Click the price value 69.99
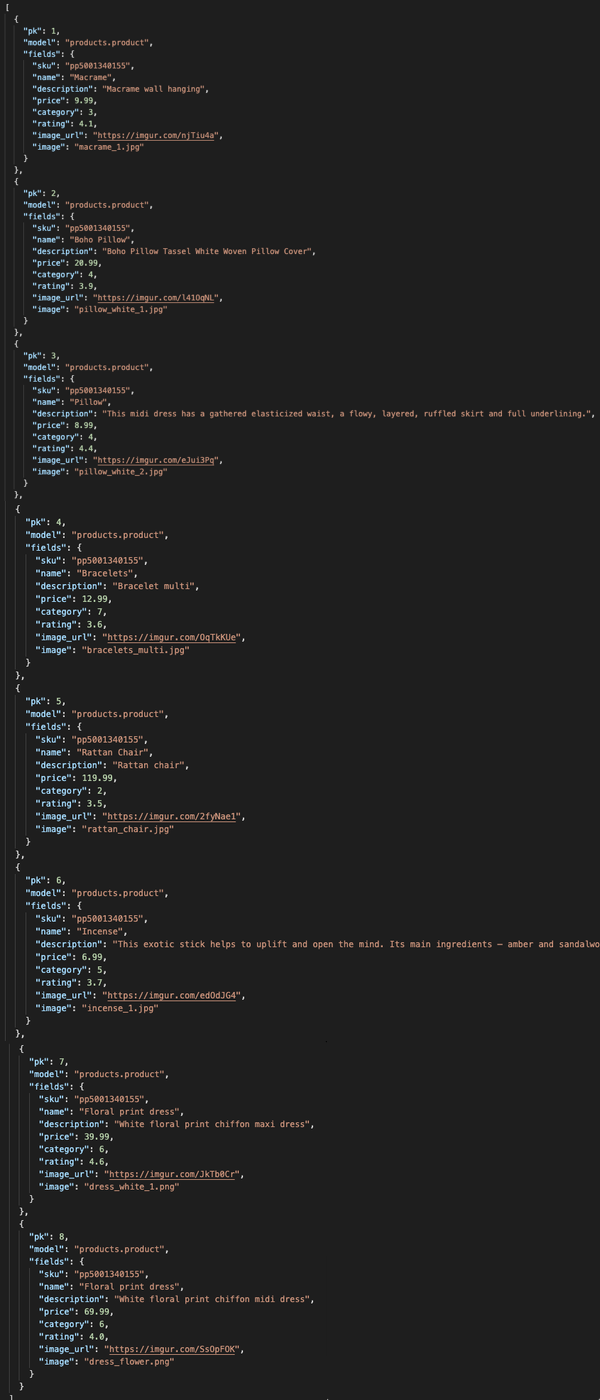Screen dimensions: 600x1400 pos(100,1311)
